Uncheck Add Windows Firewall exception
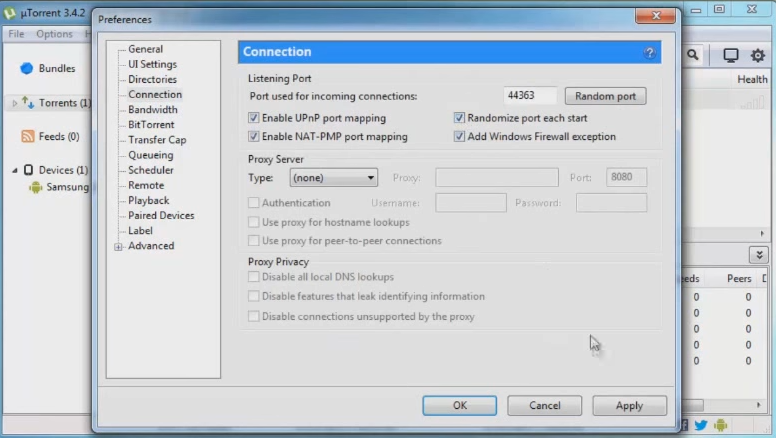Viewport: 776px width, 438px height. 459,136
